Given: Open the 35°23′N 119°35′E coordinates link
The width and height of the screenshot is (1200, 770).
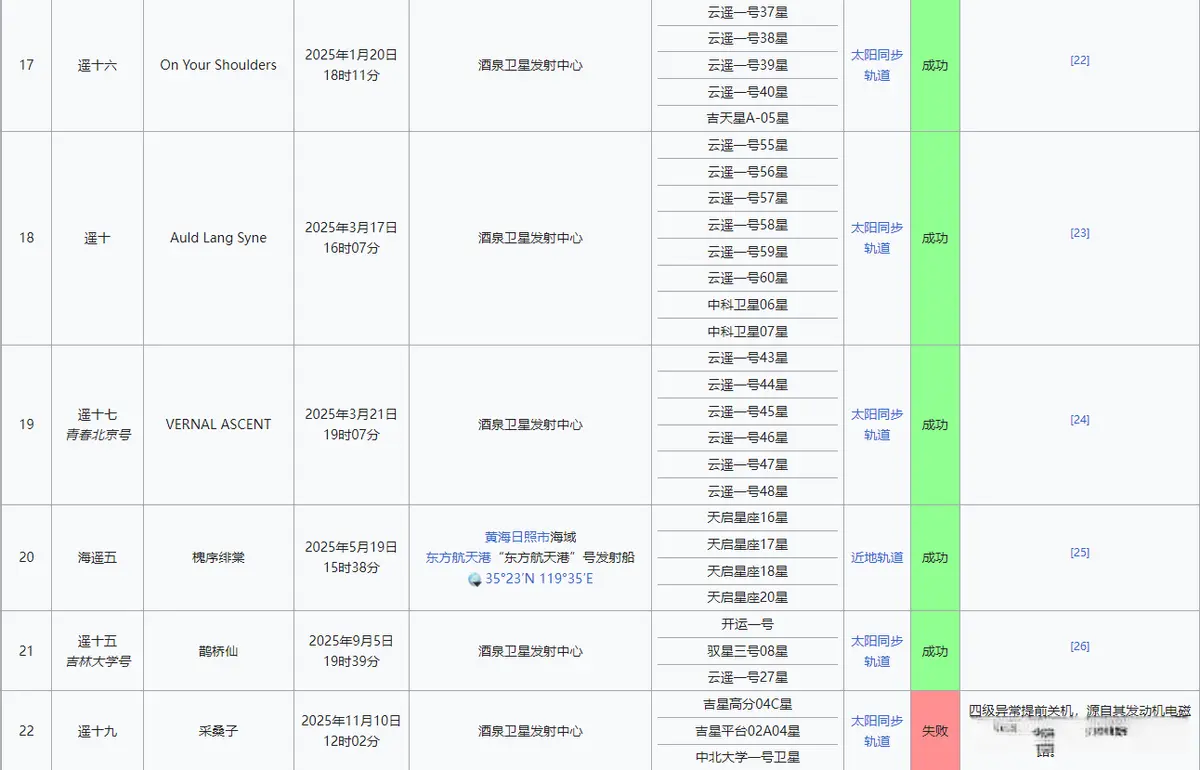Looking at the screenshot, I should pos(539,579).
